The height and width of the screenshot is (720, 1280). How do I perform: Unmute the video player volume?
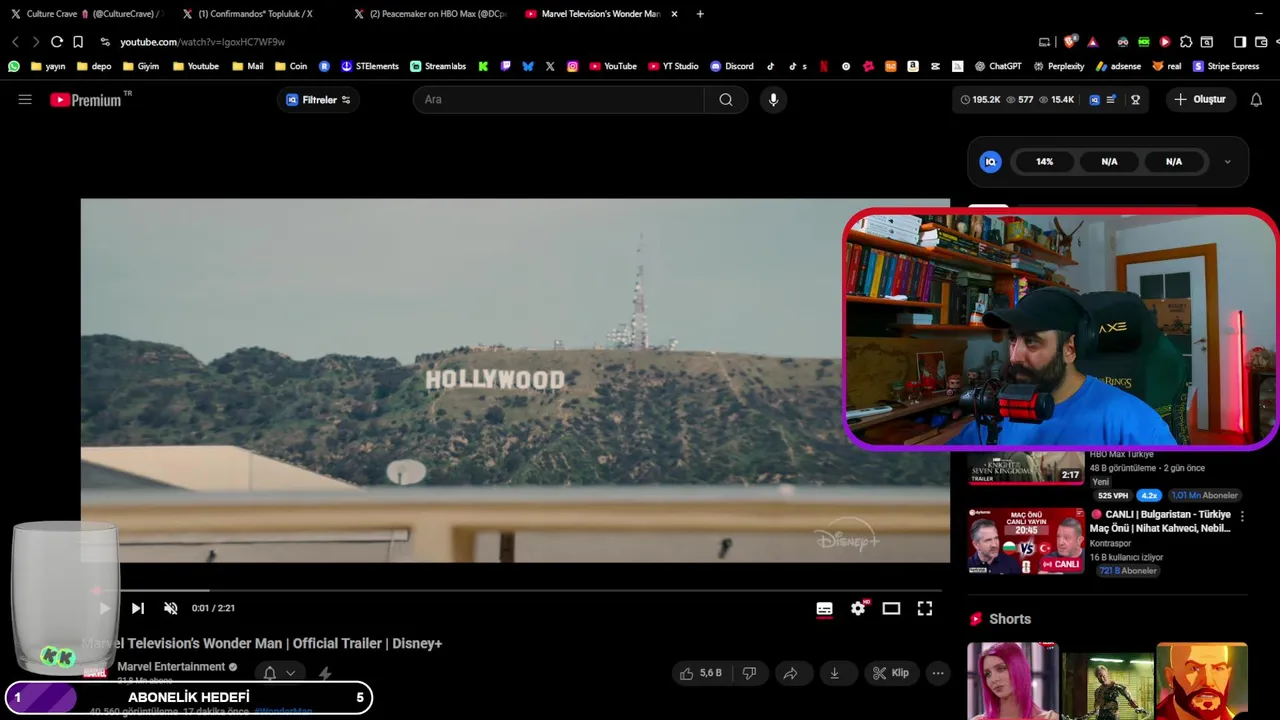pyautogui.click(x=171, y=608)
